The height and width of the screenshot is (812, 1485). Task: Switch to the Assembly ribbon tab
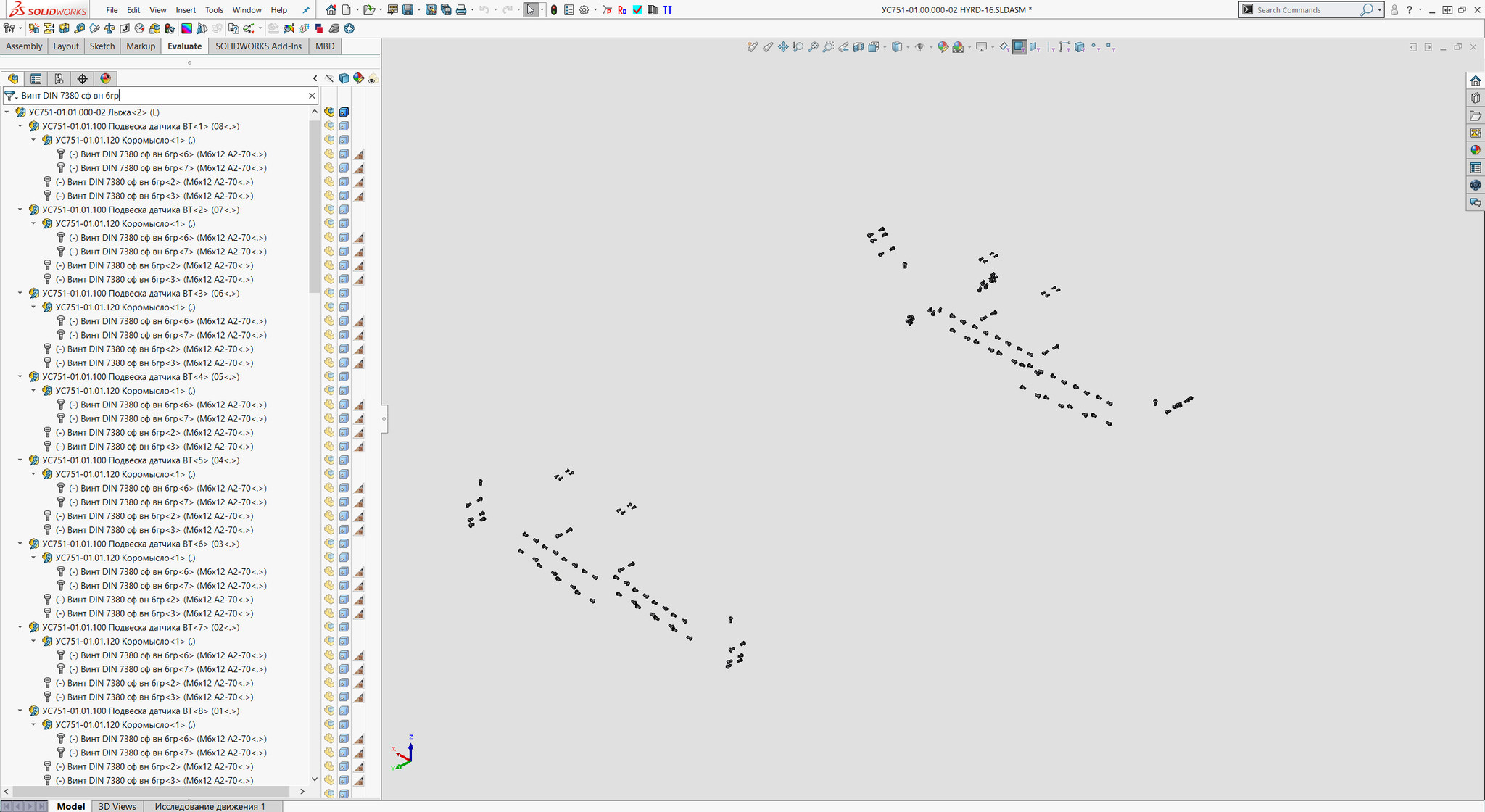[x=24, y=46]
